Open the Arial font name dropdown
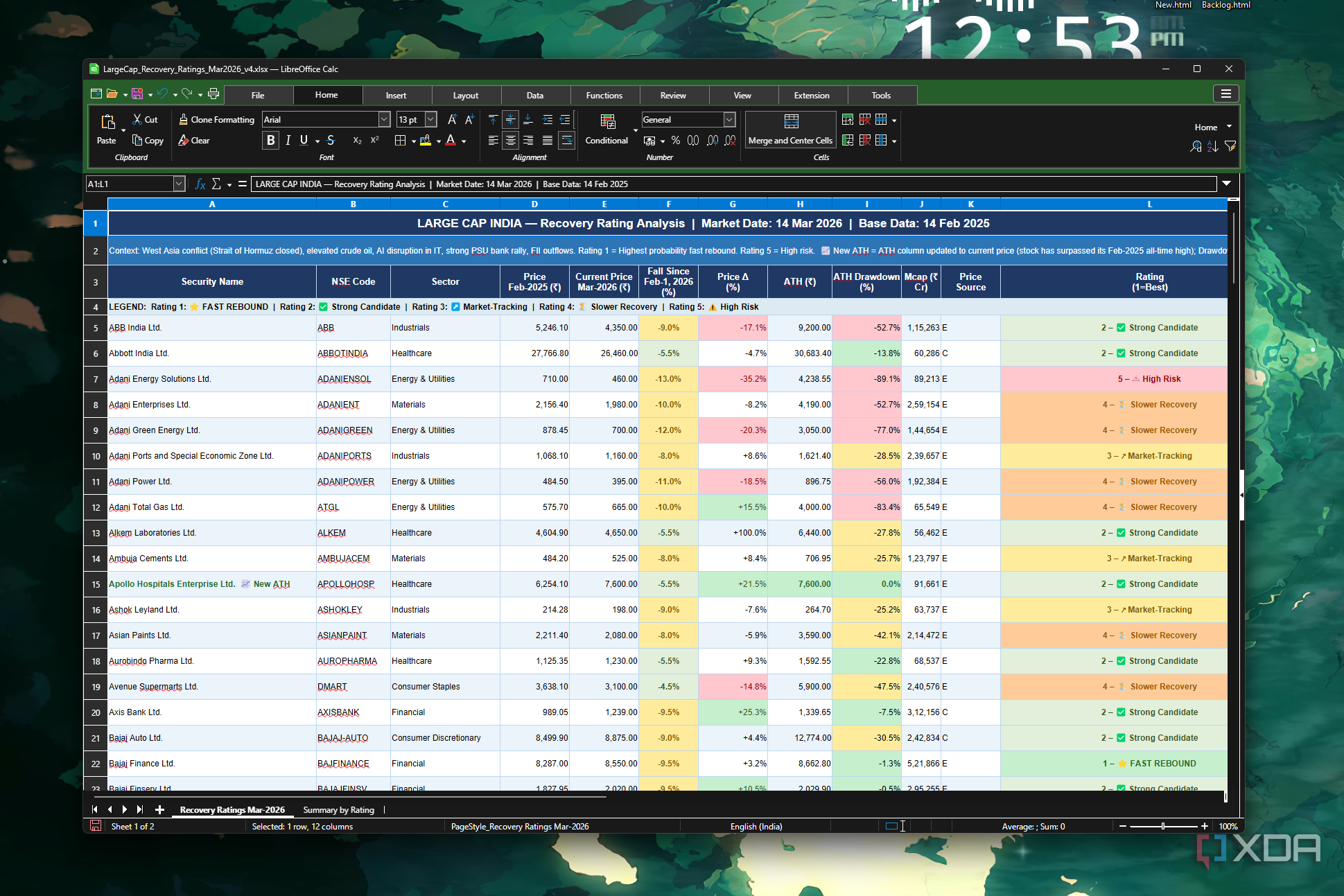Screen dimensions: 1344x896 (384, 119)
